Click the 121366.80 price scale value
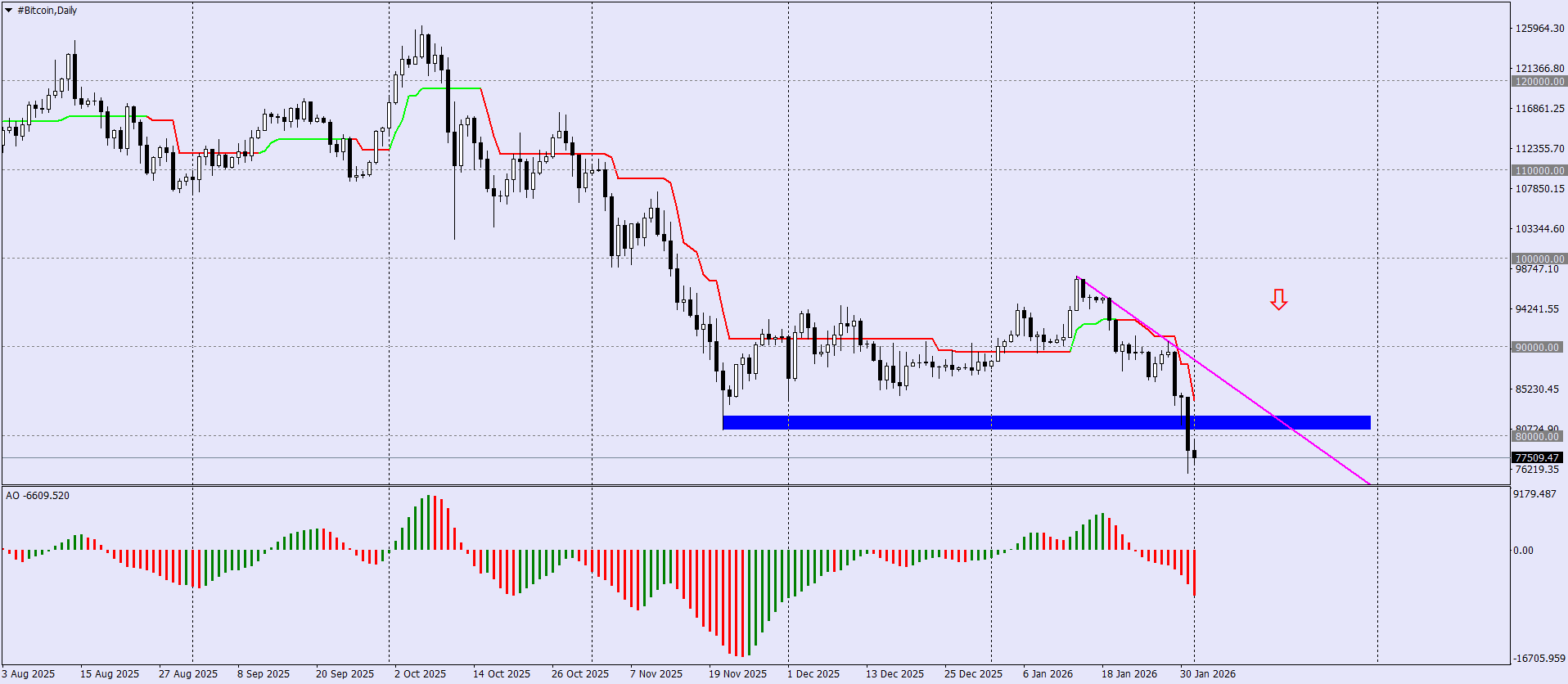The image size is (1568, 684). pyautogui.click(x=1539, y=68)
